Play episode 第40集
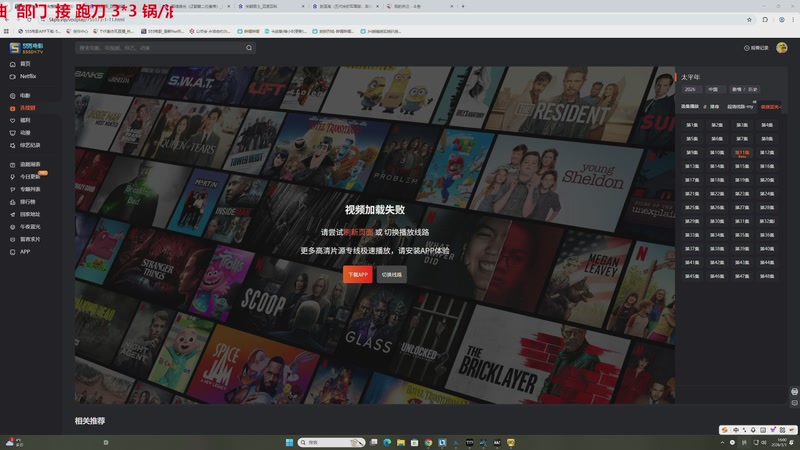Image resolution: width=800 pixels, height=450 pixels. coord(767,249)
